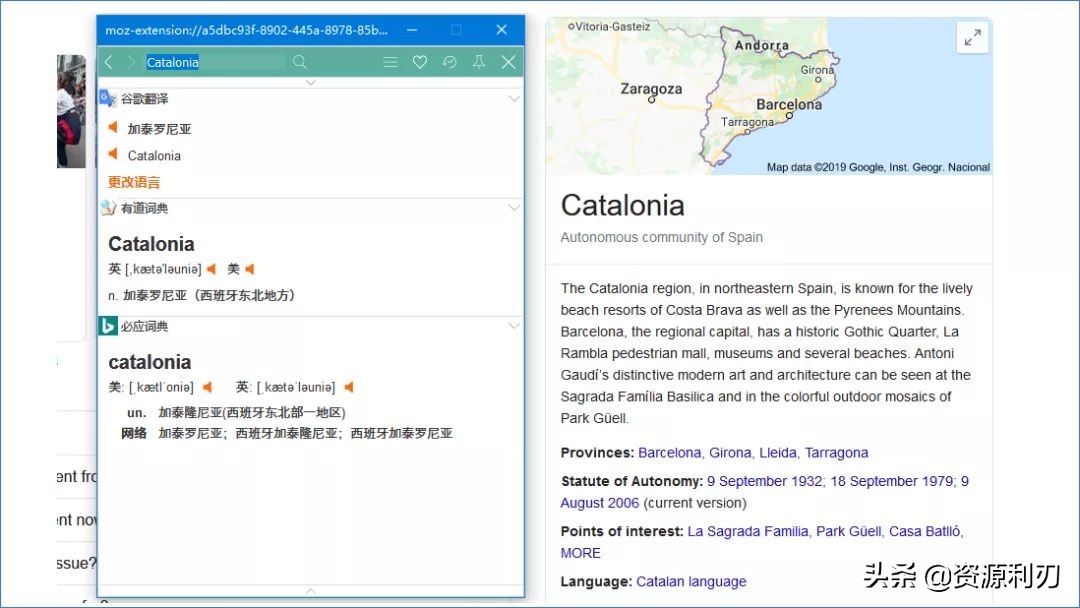
Task: Play American pronunciation in Bing dictionary
Action: click(x=207, y=387)
